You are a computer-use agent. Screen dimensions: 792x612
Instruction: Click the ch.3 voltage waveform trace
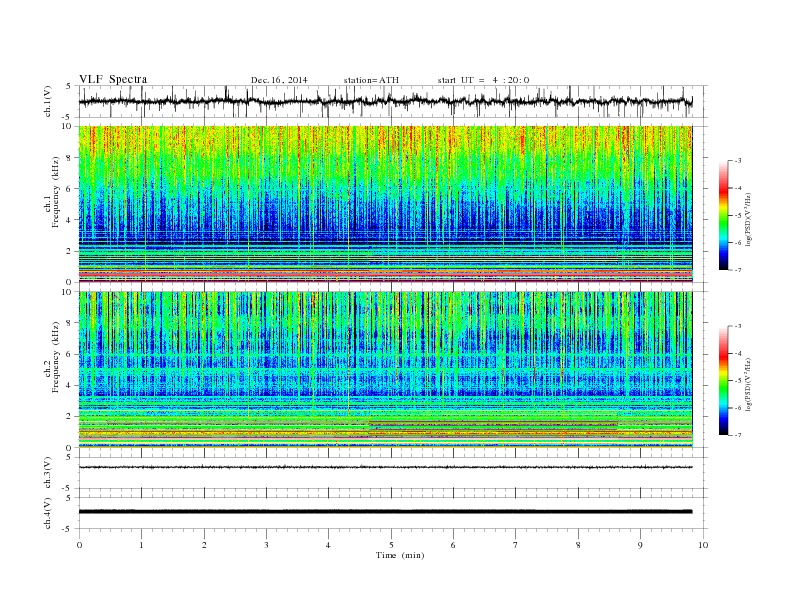385,467
